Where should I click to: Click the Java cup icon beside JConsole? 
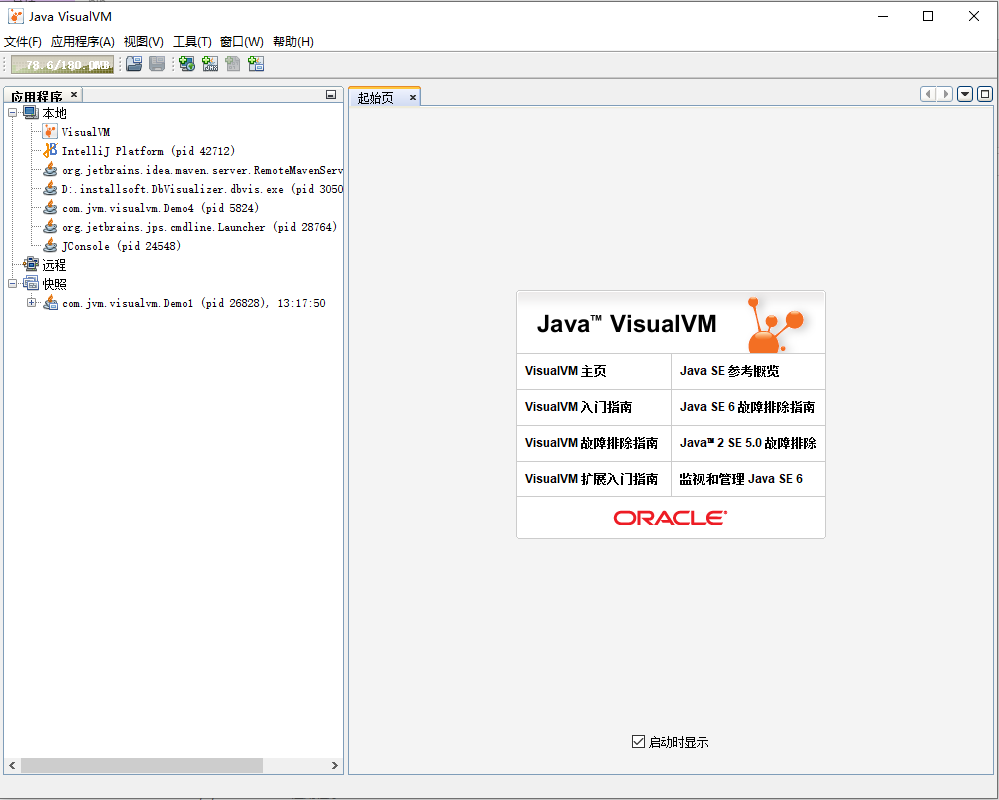(x=50, y=245)
